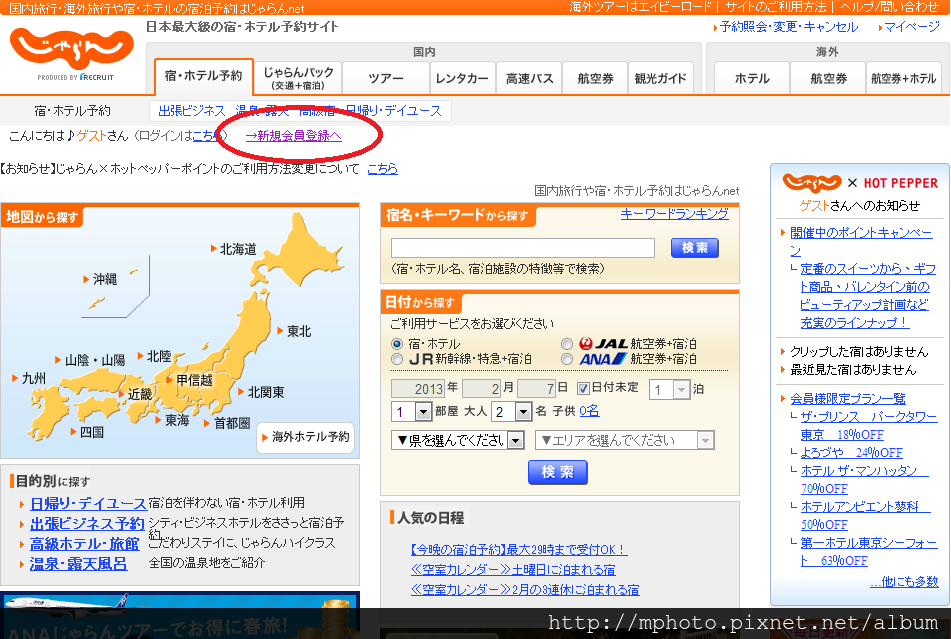The image size is (951, 639).
Task: Open the ツアー tab
Action: pos(386,78)
